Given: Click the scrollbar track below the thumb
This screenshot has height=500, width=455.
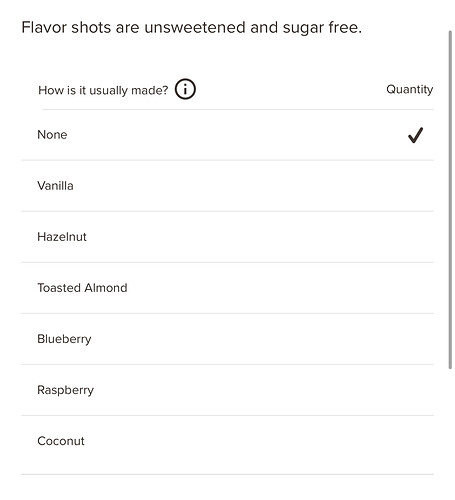Looking at the screenshot, I should tap(450, 433).
